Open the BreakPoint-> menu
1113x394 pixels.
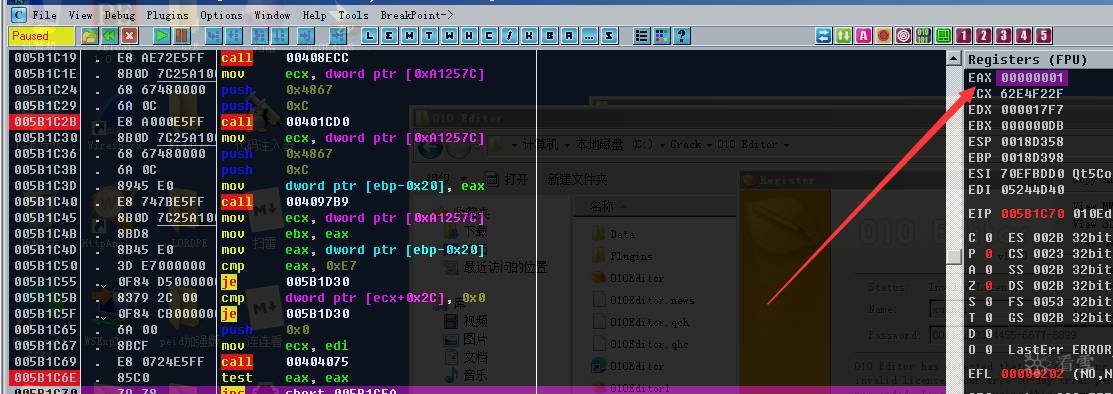click(417, 15)
